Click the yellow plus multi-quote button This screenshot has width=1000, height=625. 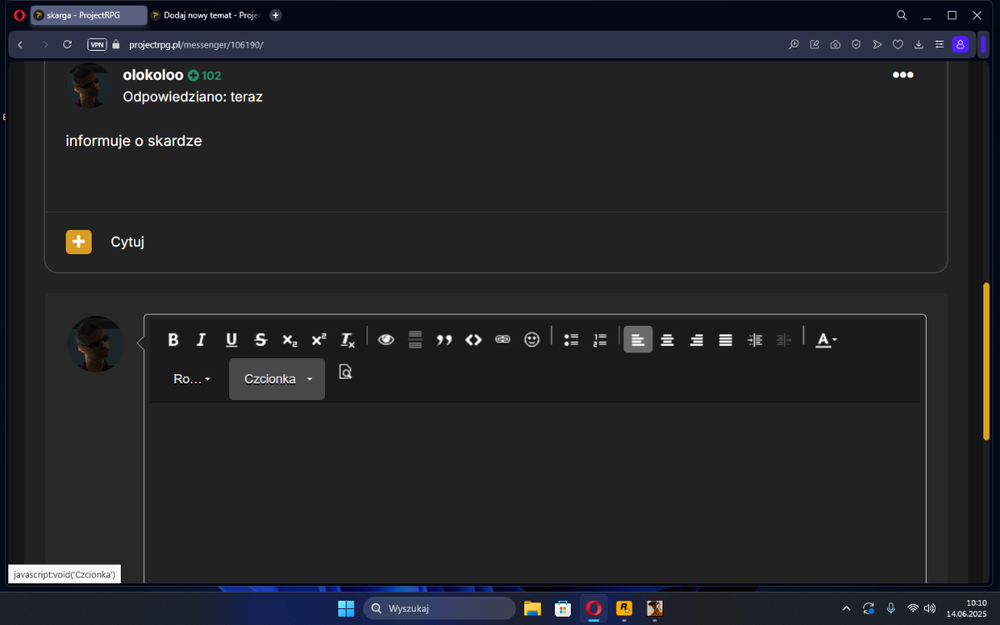pyautogui.click(x=78, y=242)
